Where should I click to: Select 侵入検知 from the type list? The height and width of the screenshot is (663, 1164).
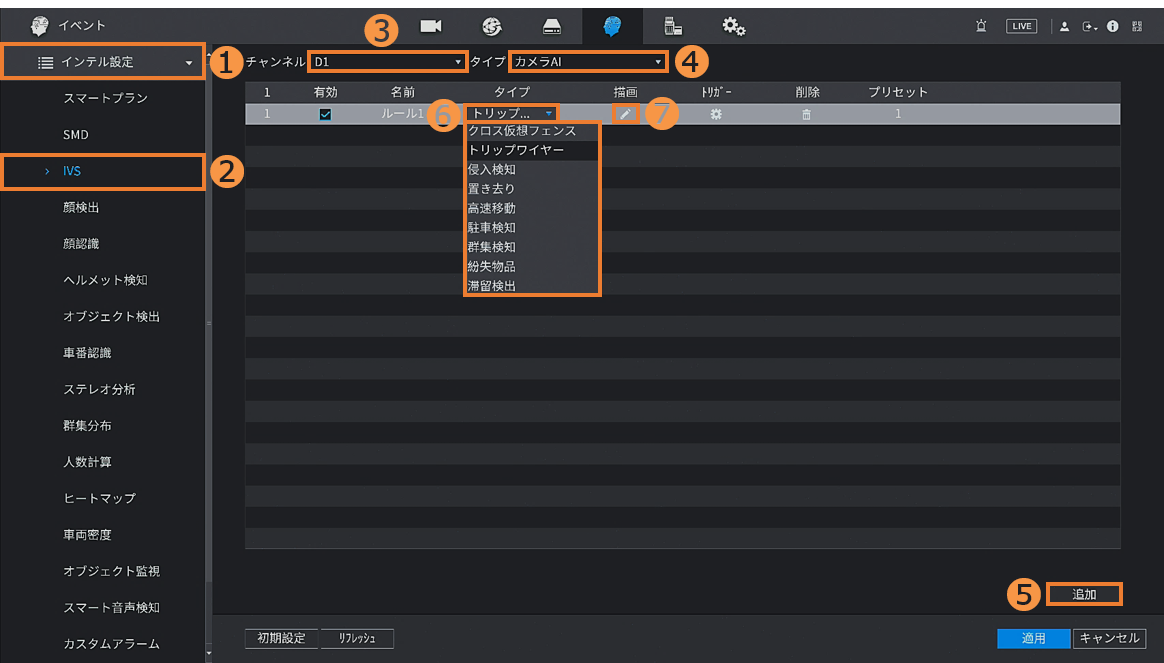(492, 170)
